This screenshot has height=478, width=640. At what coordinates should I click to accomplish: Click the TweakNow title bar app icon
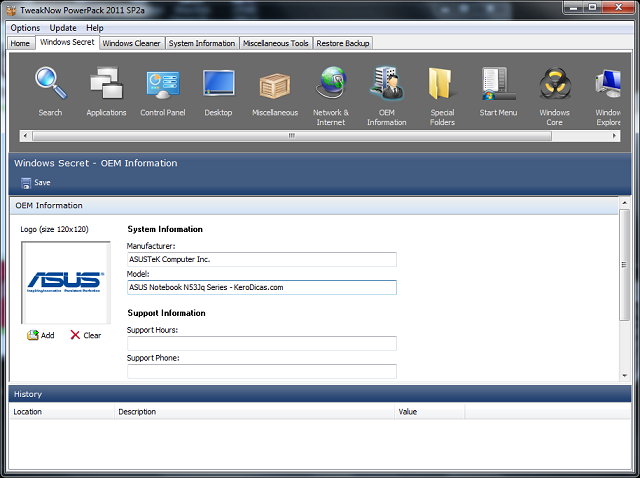(x=11, y=10)
